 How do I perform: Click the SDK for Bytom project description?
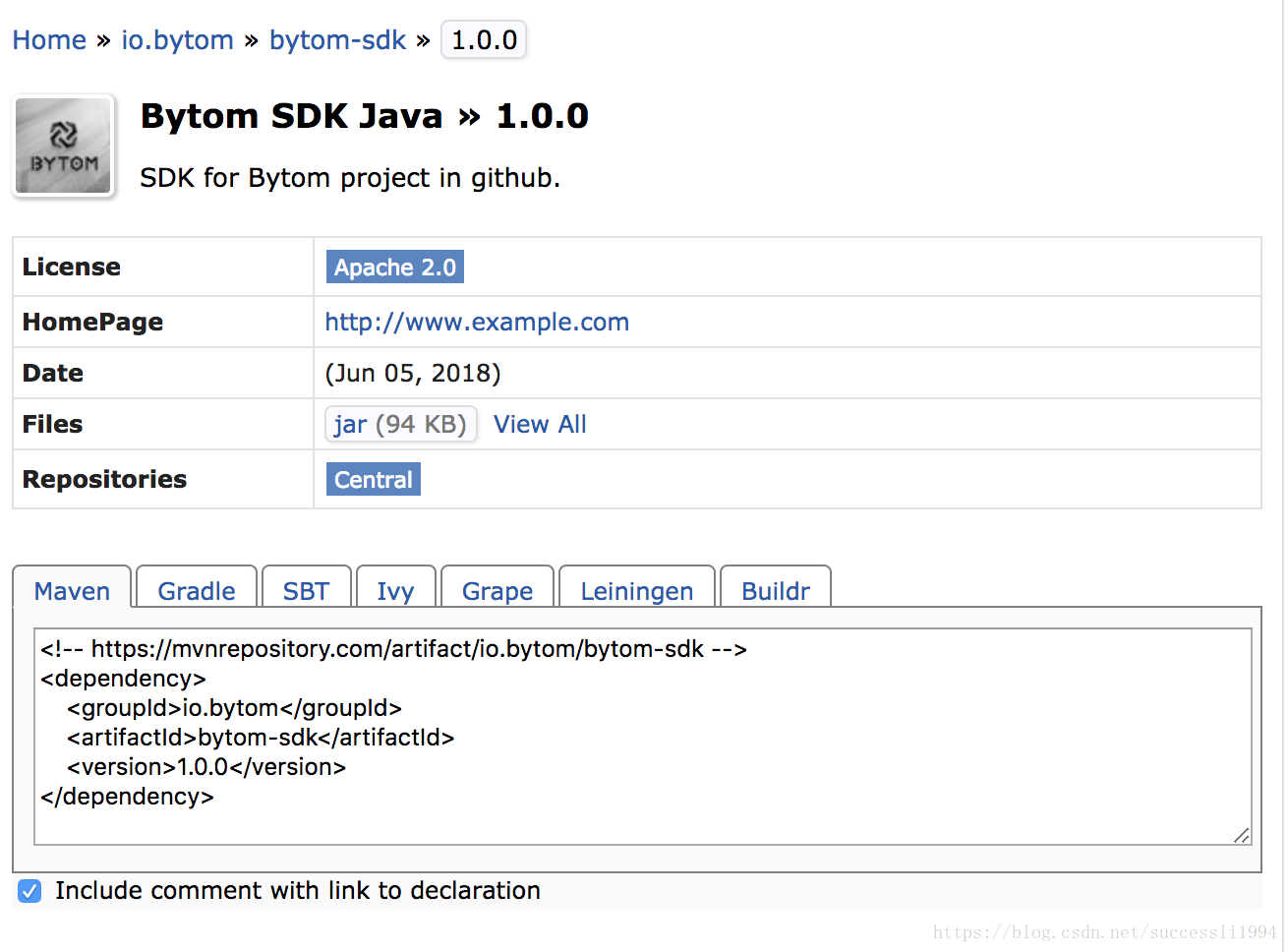tap(350, 178)
